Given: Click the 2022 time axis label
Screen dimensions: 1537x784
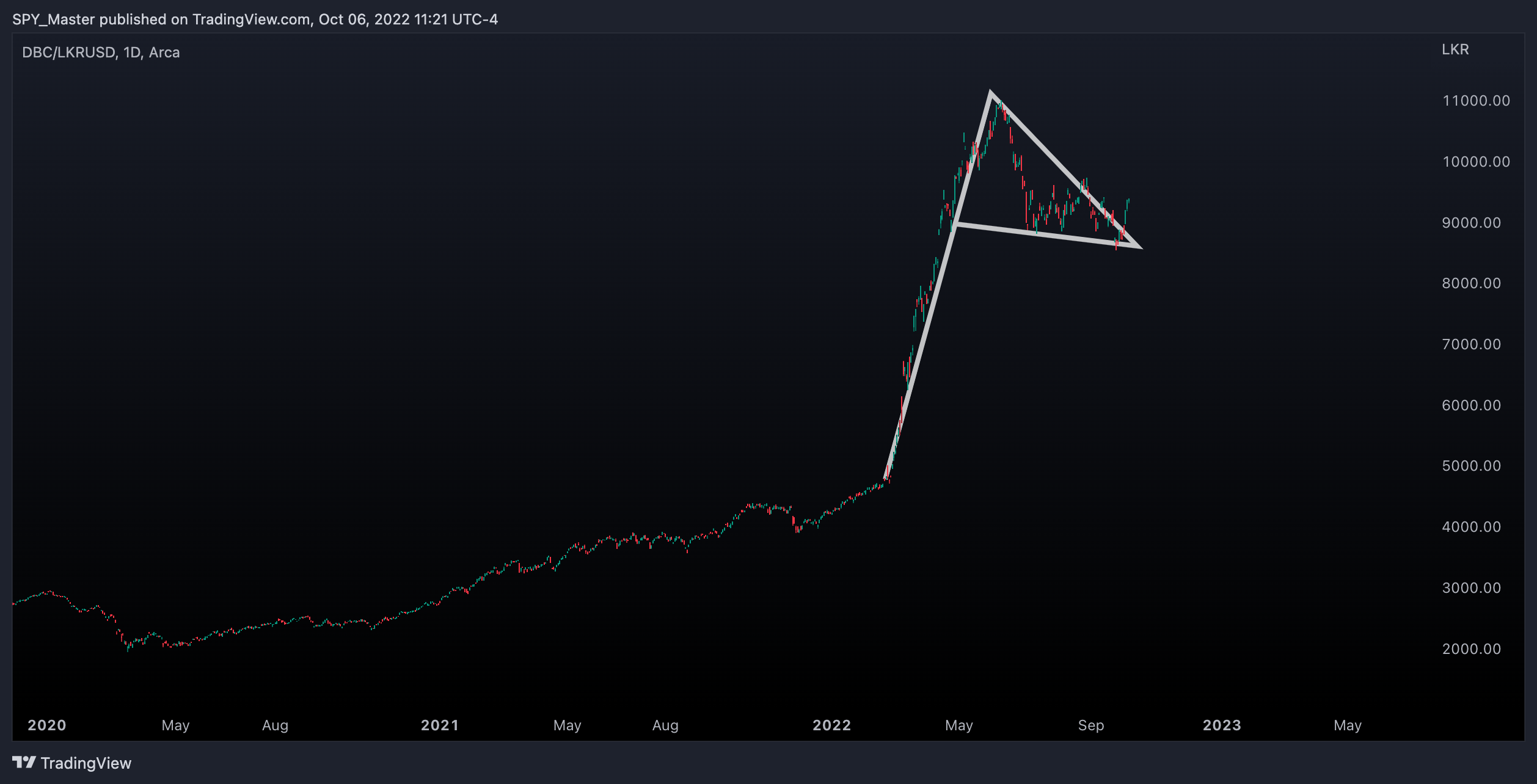Looking at the screenshot, I should tap(831, 725).
